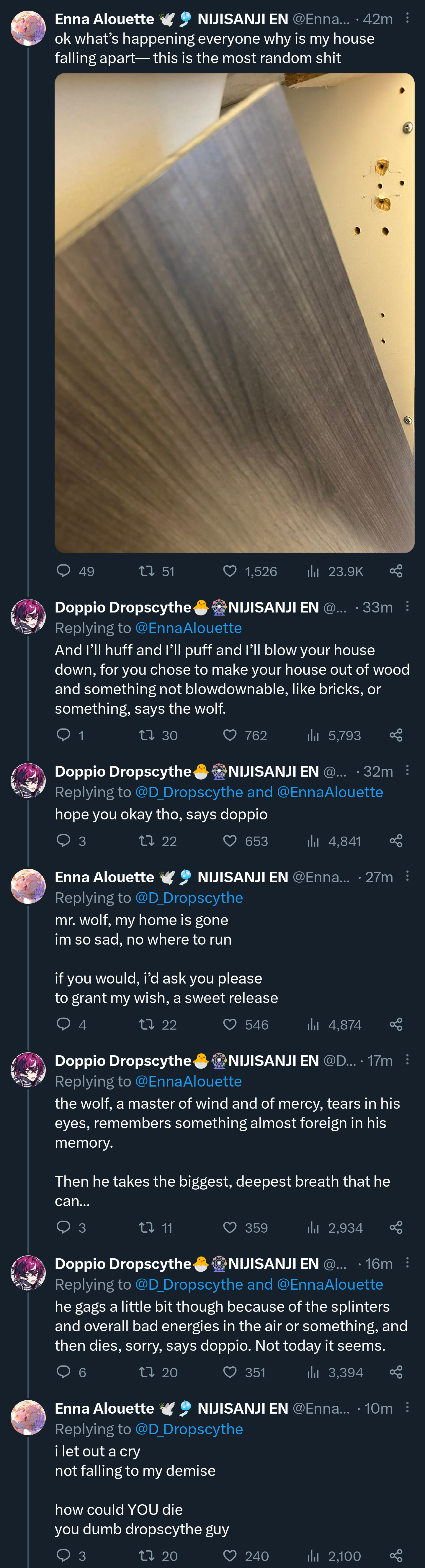The image size is (425, 1568).
Task: Like the tweet with 1,526 likes
Action: [x=230, y=570]
